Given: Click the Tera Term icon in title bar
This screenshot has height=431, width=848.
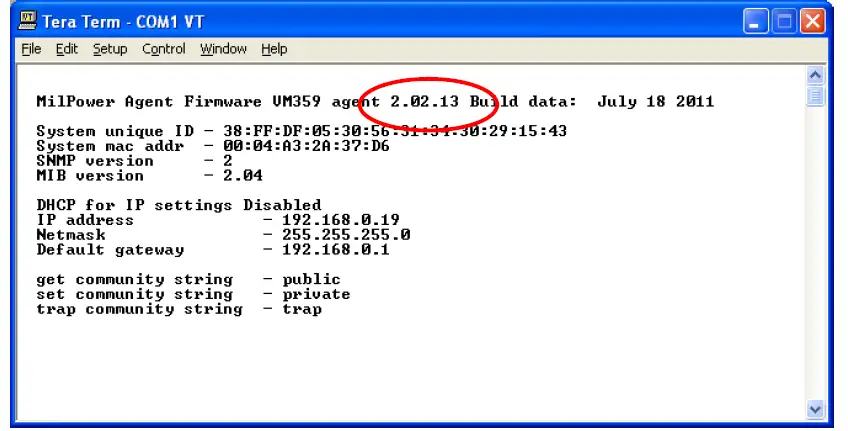Looking at the screenshot, I should point(27,21).
